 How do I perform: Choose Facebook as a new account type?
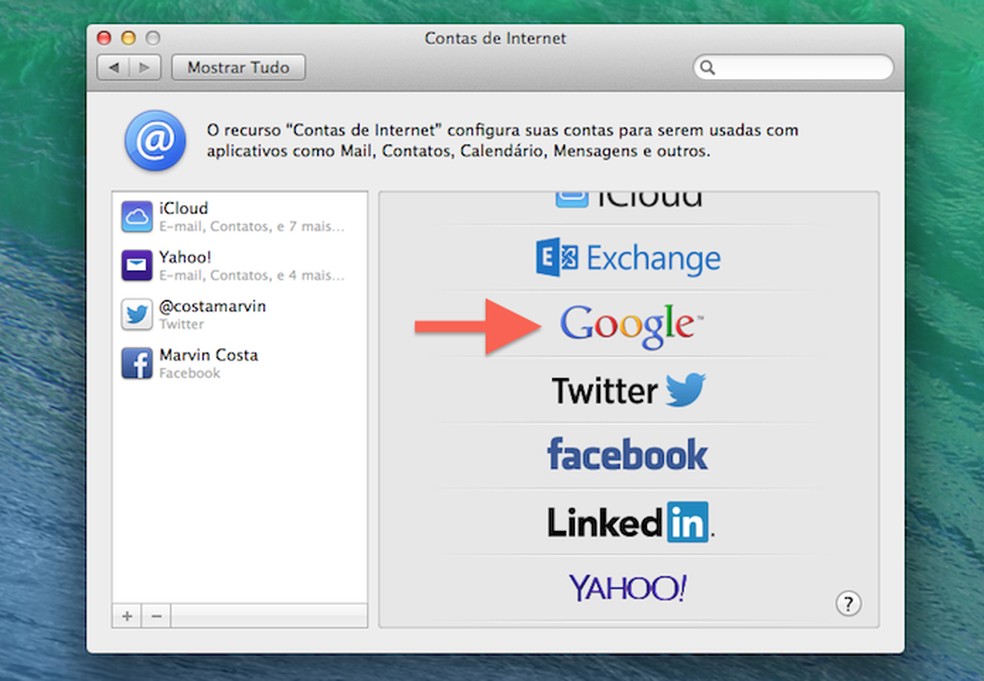pyautogui.click(x=627, y=455)
